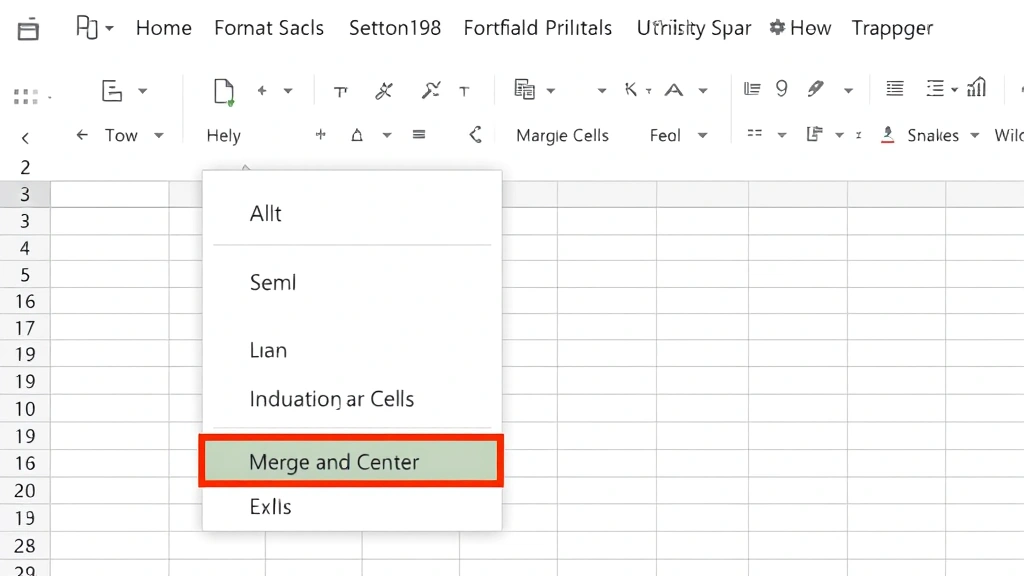Image resolution: width=1024 pixels, height=576 pixels.
Task: Click the Merge Cells copy icon
Action: point(526,88)
